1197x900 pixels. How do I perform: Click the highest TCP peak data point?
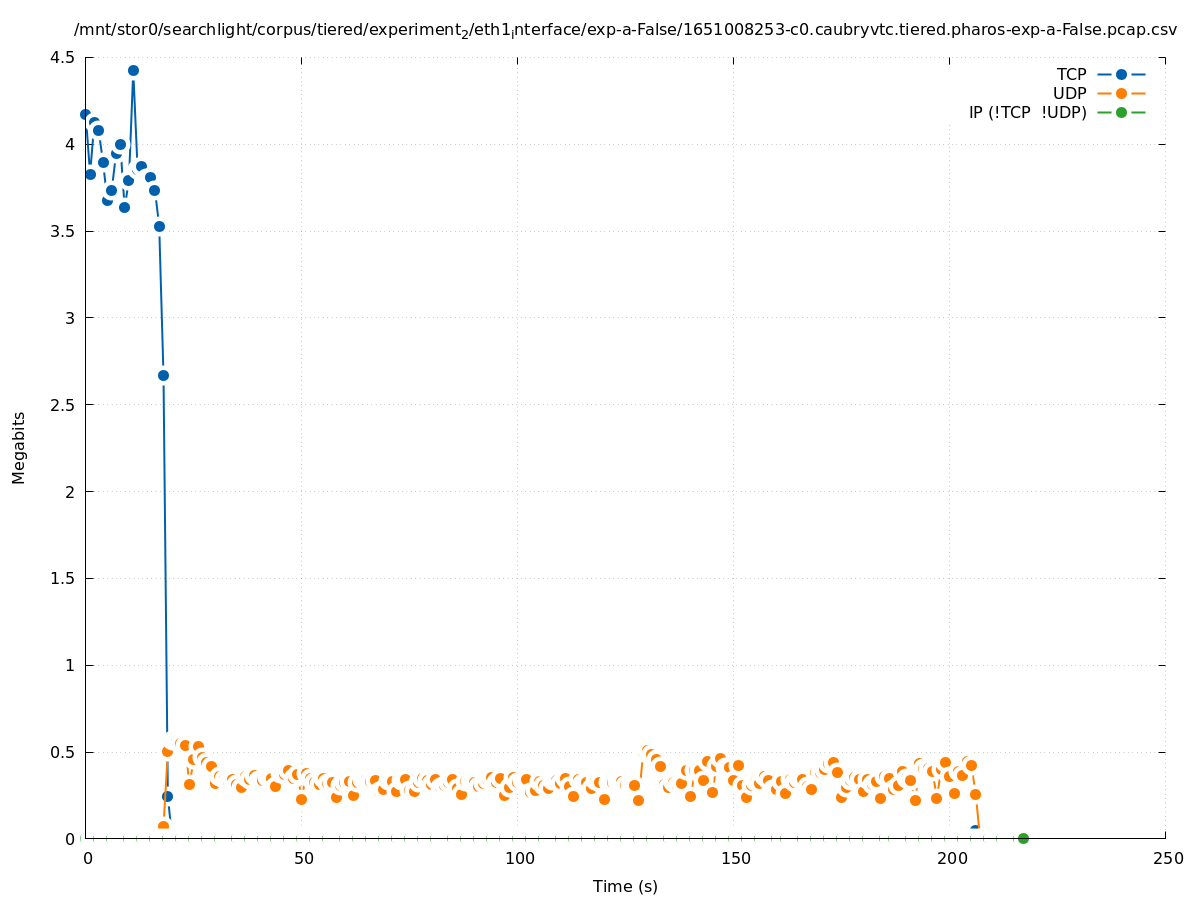[x=133, y=70]
